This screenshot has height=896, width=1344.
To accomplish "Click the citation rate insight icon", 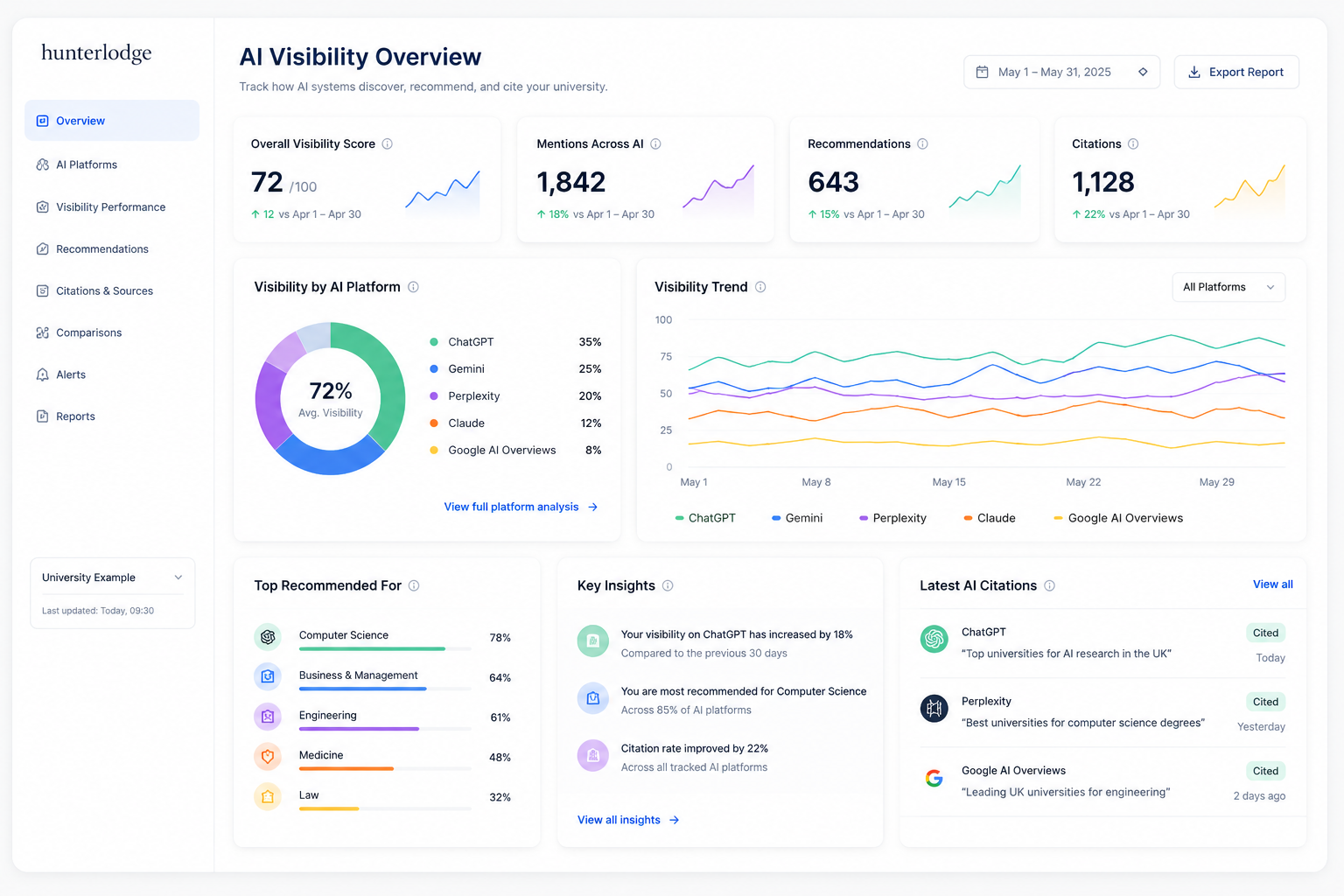I will point(593,755).
